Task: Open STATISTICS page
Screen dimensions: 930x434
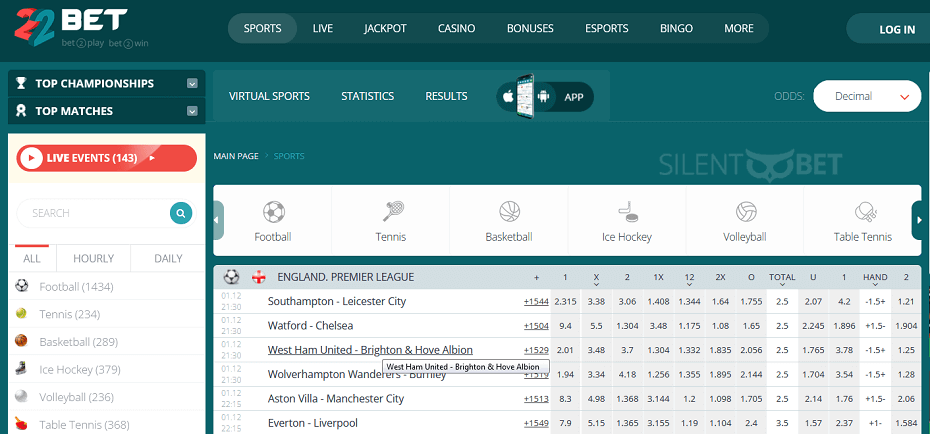Action: (368, 96)
